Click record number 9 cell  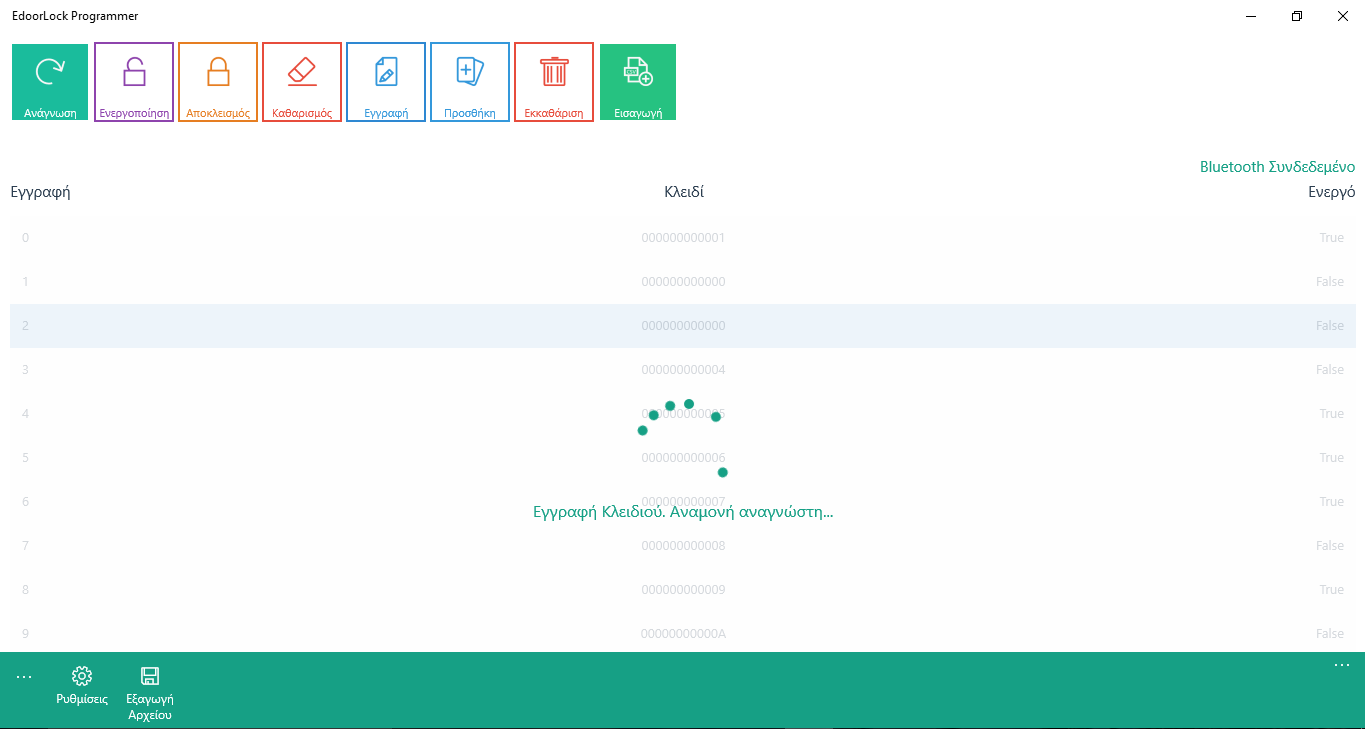pos(25,634)
